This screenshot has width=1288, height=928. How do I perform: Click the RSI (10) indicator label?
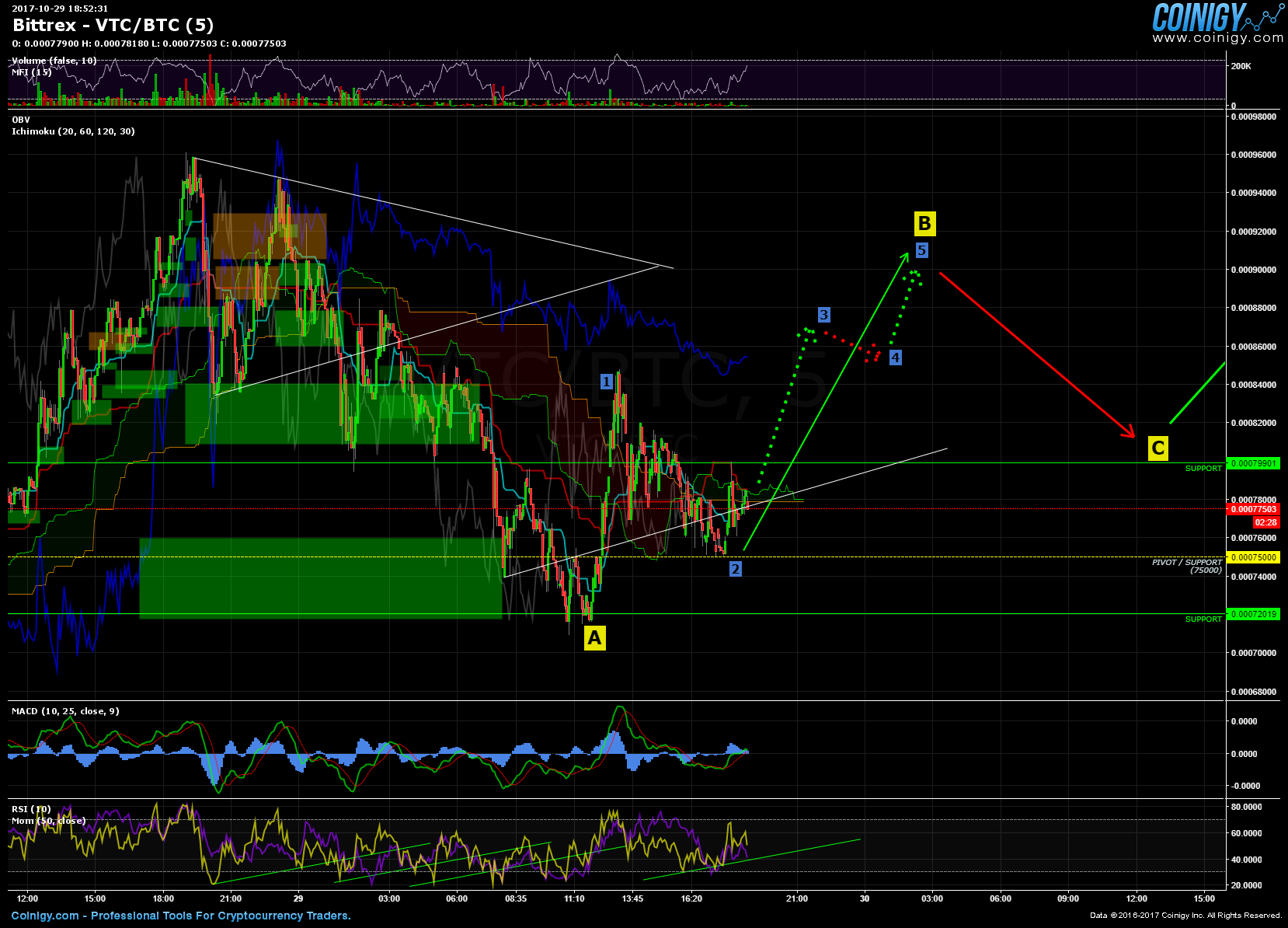[31, 809]
